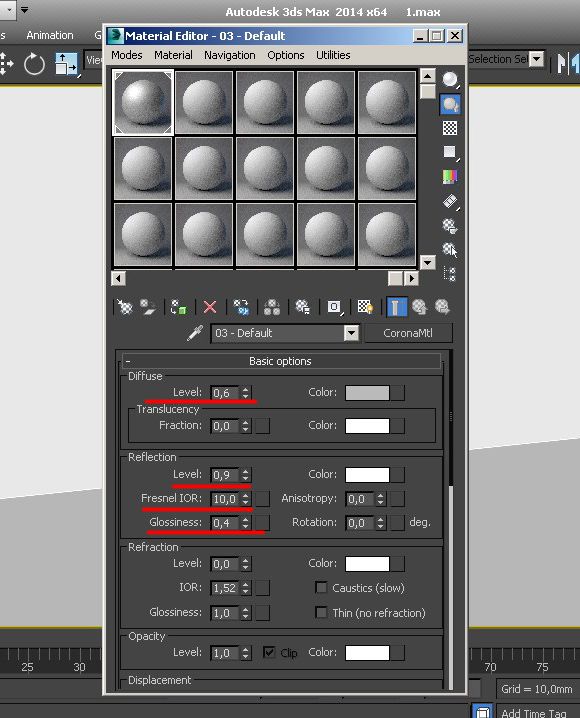Image resolution: width=580 pixels, height=718 pixels.
Task: Click map button next to Fresnel IOR
Action: (x=262, y=499)
